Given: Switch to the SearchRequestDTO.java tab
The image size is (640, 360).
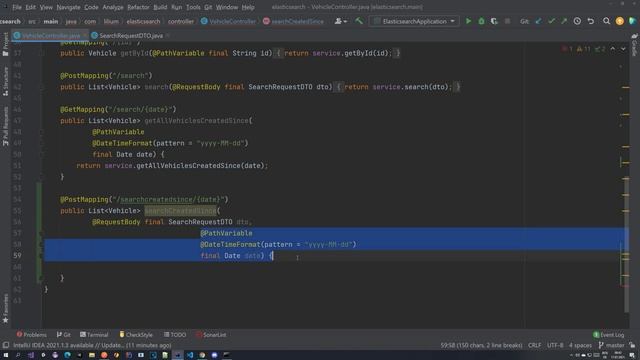Looking at the screenshot, I should (131, 36).
